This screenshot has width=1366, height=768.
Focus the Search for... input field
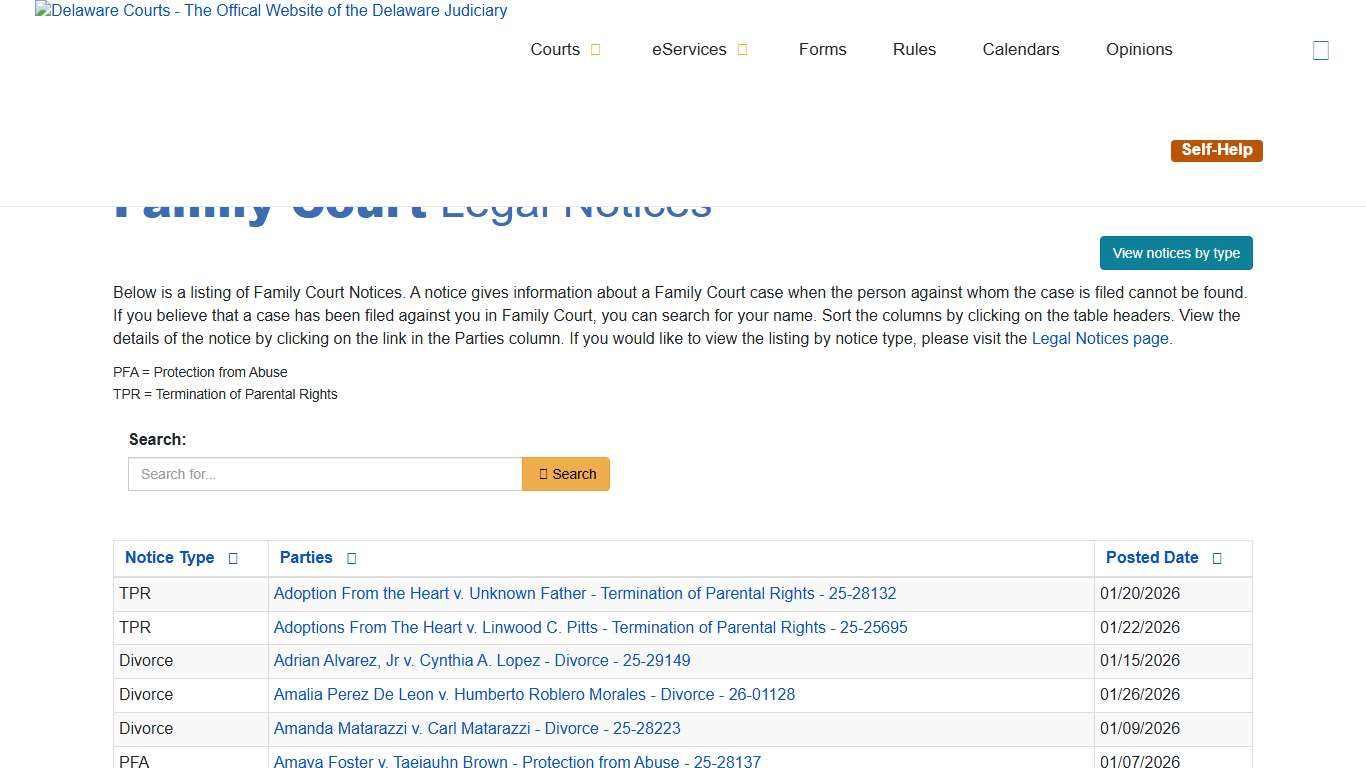click(325, 474)
